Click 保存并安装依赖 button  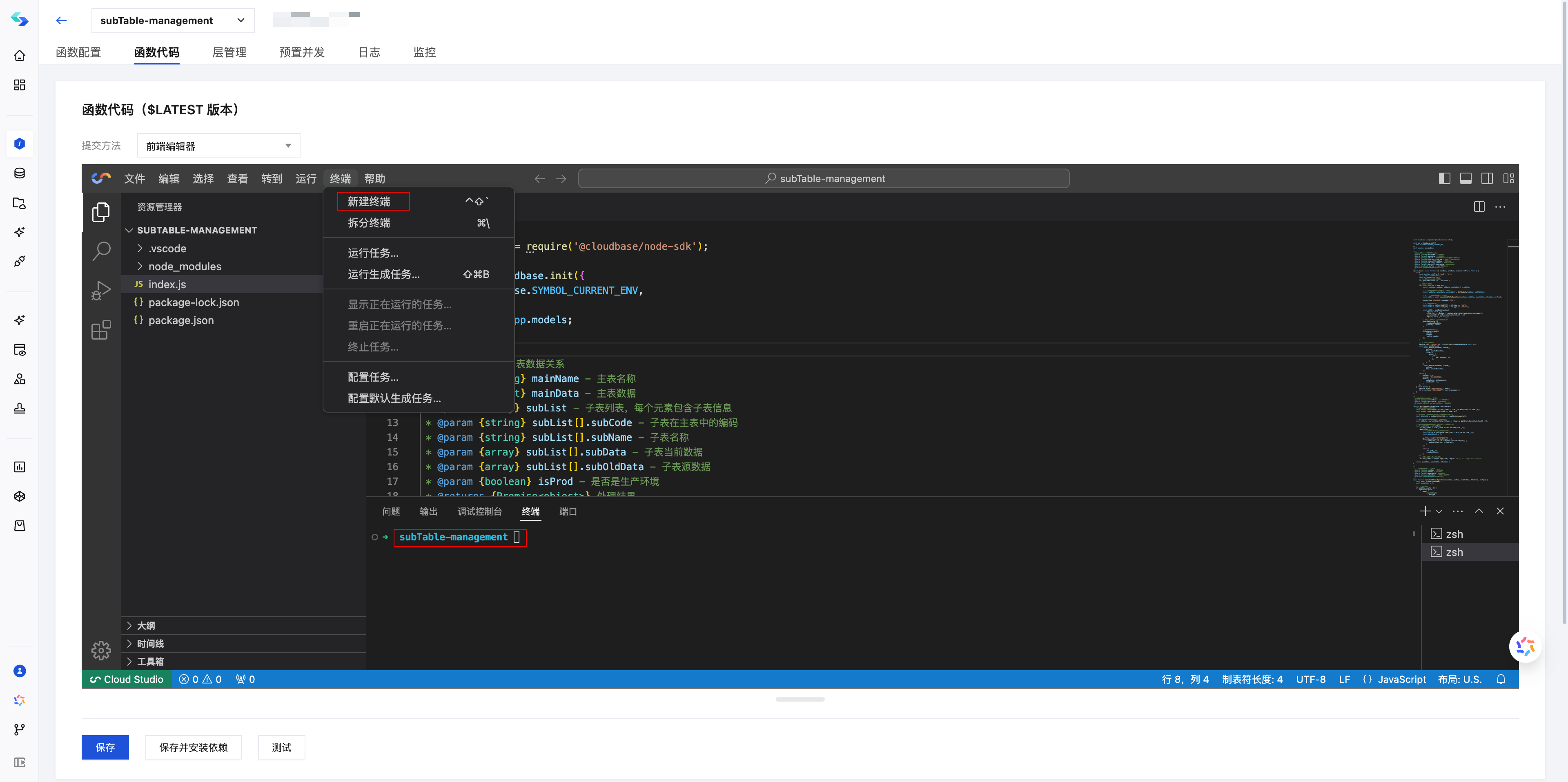pos(193,747)
